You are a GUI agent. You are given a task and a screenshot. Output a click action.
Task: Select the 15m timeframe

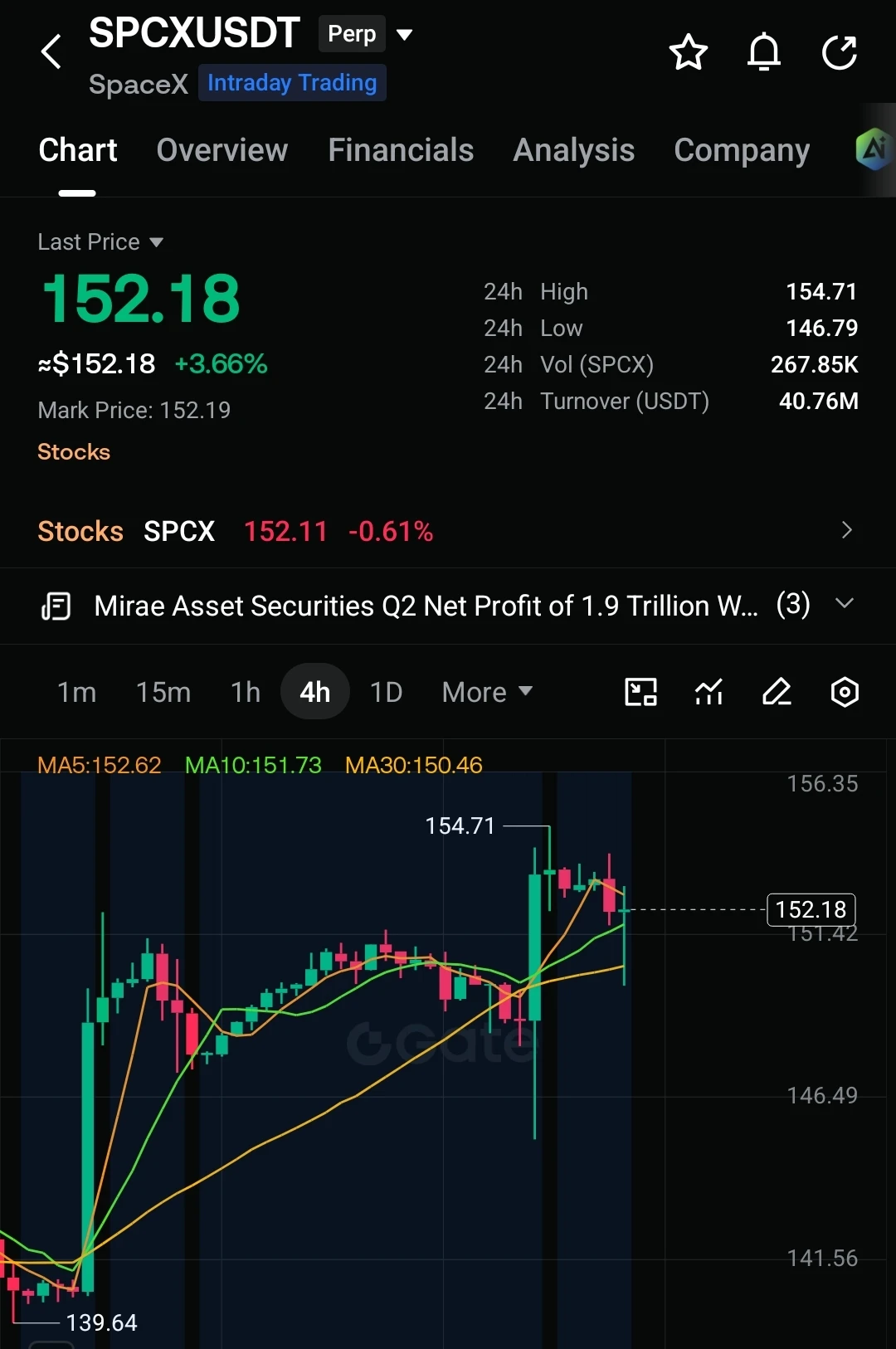[163, 692]
